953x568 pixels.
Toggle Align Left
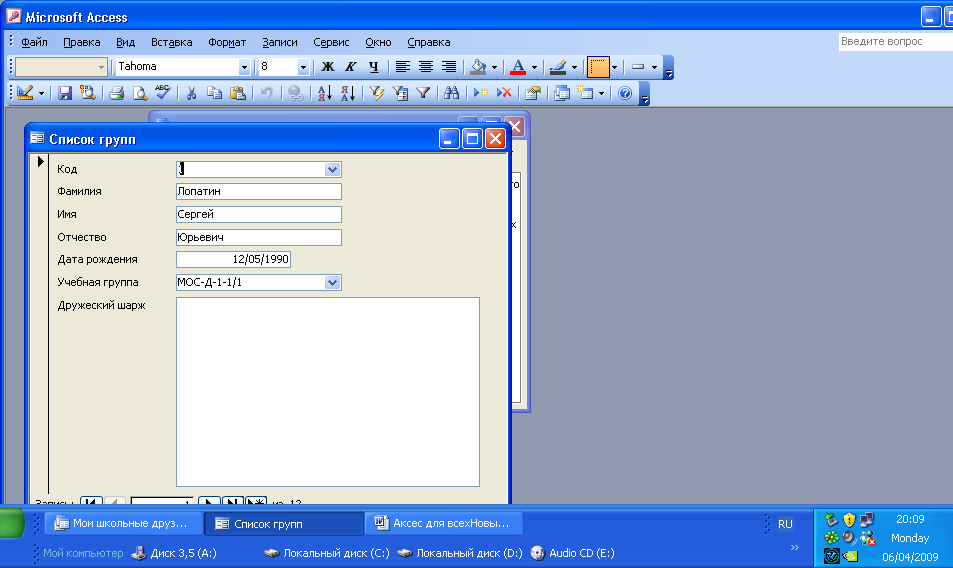(402, 67)
